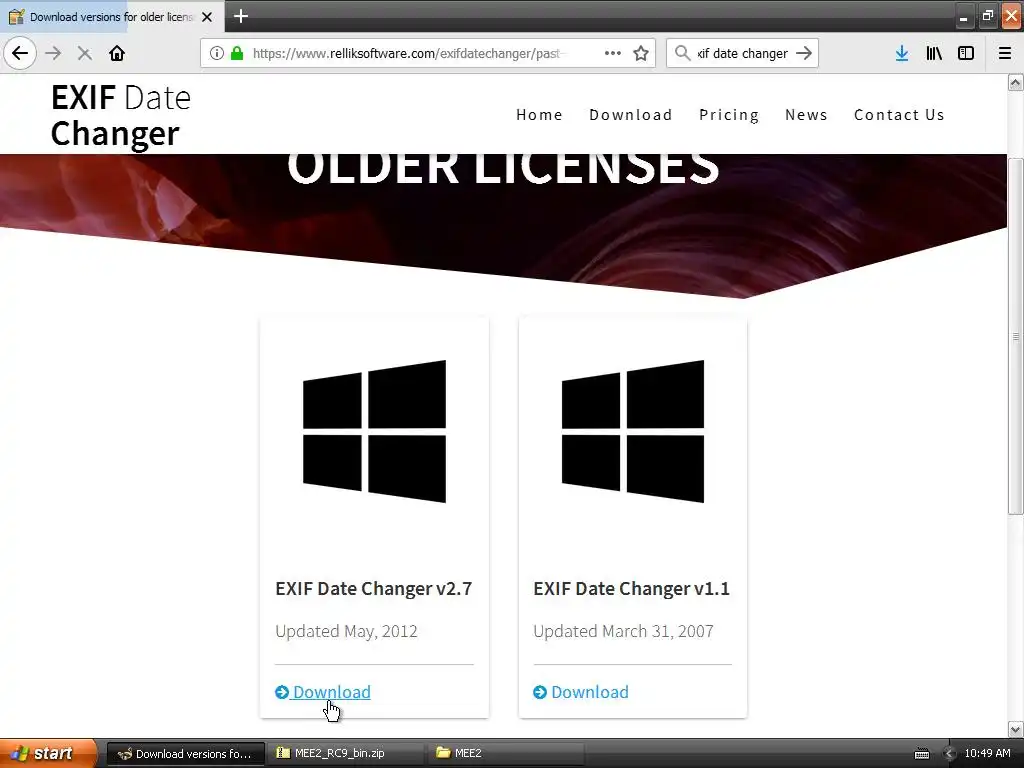Image resolution: width=1024 pixels, height=768 pixels.
Task: Click the scrollbar down arrow
Action: tap(1016, 729)
